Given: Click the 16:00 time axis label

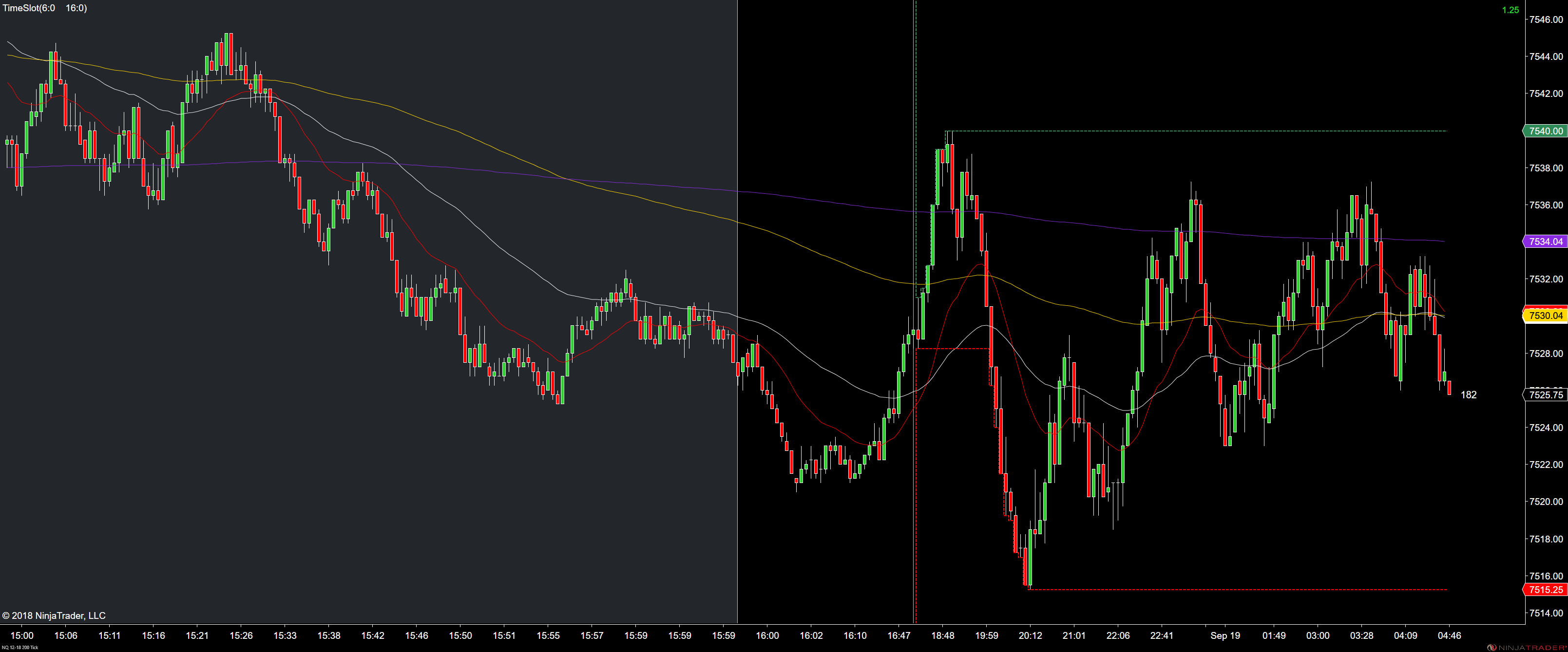Looking at the screenshot, I should pyautogui.click(x=767, y=635).
